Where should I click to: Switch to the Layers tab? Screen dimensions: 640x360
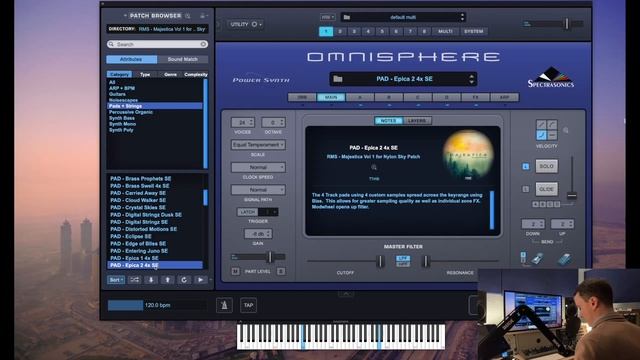[x=417, y=120]
